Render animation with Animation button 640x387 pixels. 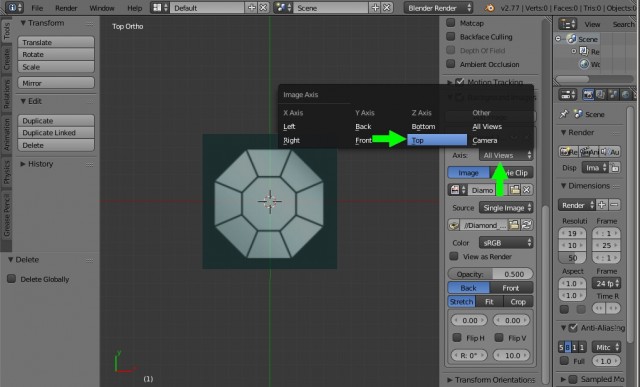click(589, 152)
